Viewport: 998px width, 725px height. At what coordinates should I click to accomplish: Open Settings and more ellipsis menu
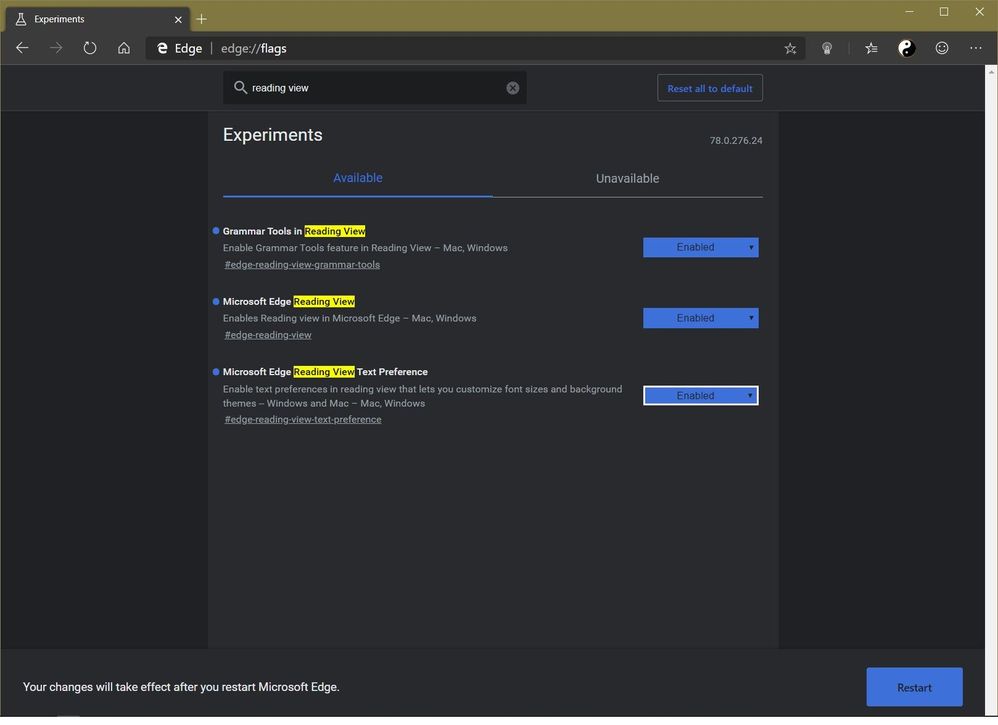click(x=976, y=48)
